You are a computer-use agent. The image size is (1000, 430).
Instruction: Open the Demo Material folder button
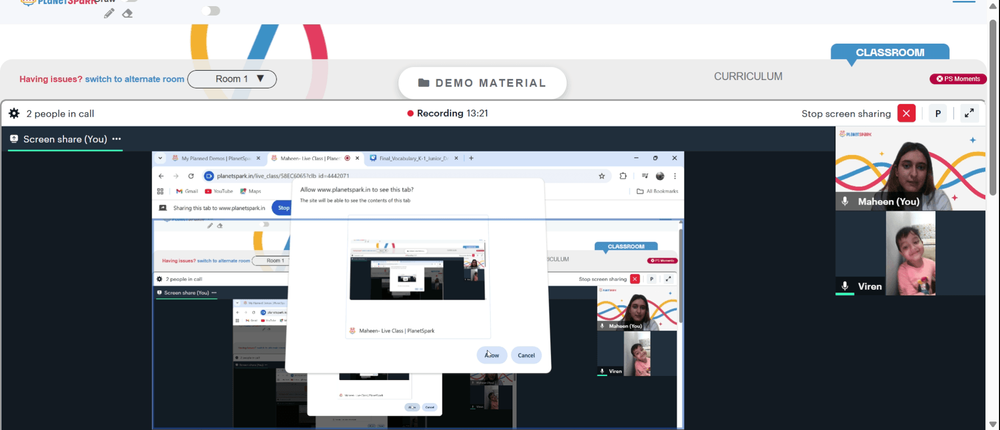coord(482,83)
